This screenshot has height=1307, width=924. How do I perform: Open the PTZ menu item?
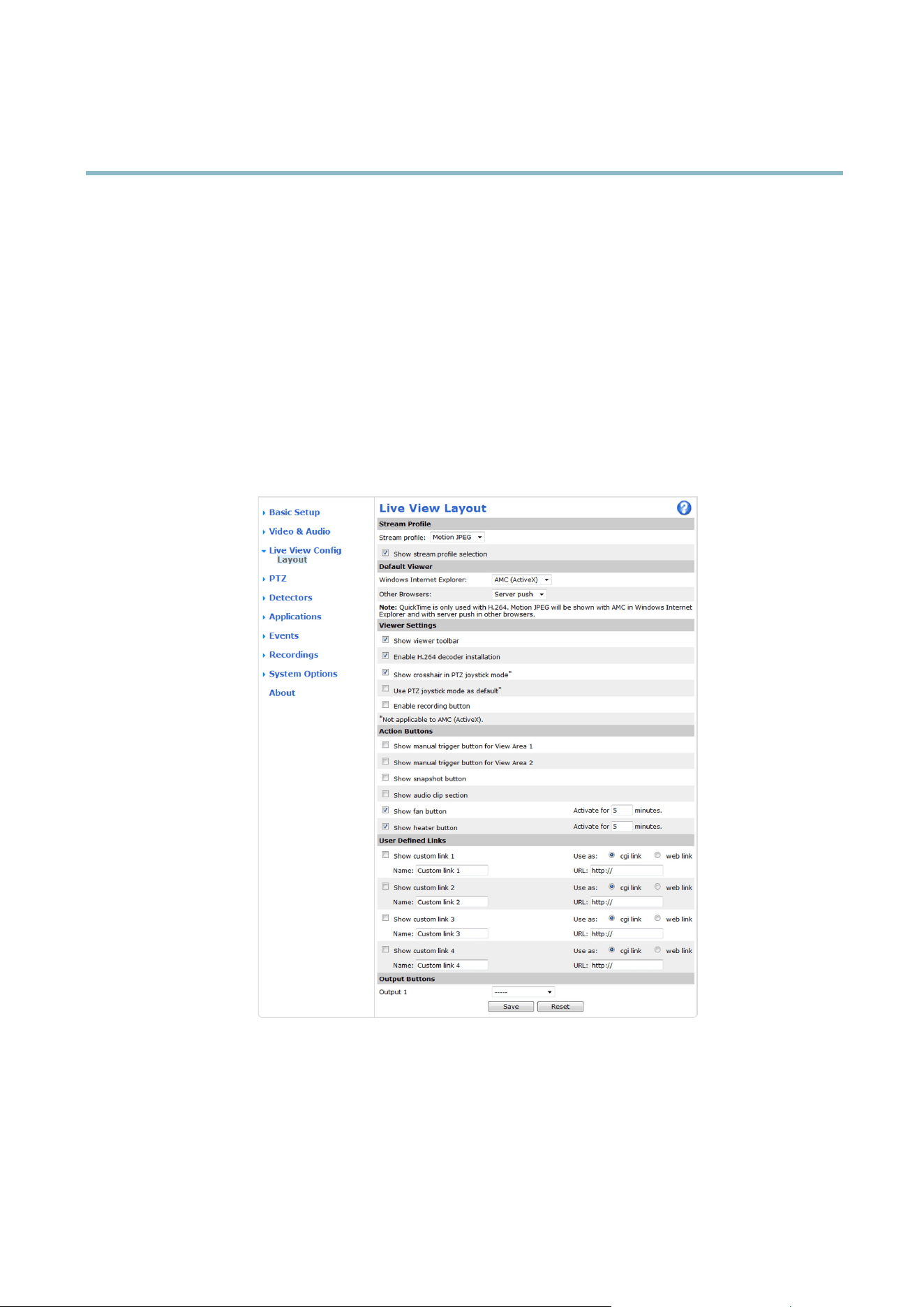278,579
